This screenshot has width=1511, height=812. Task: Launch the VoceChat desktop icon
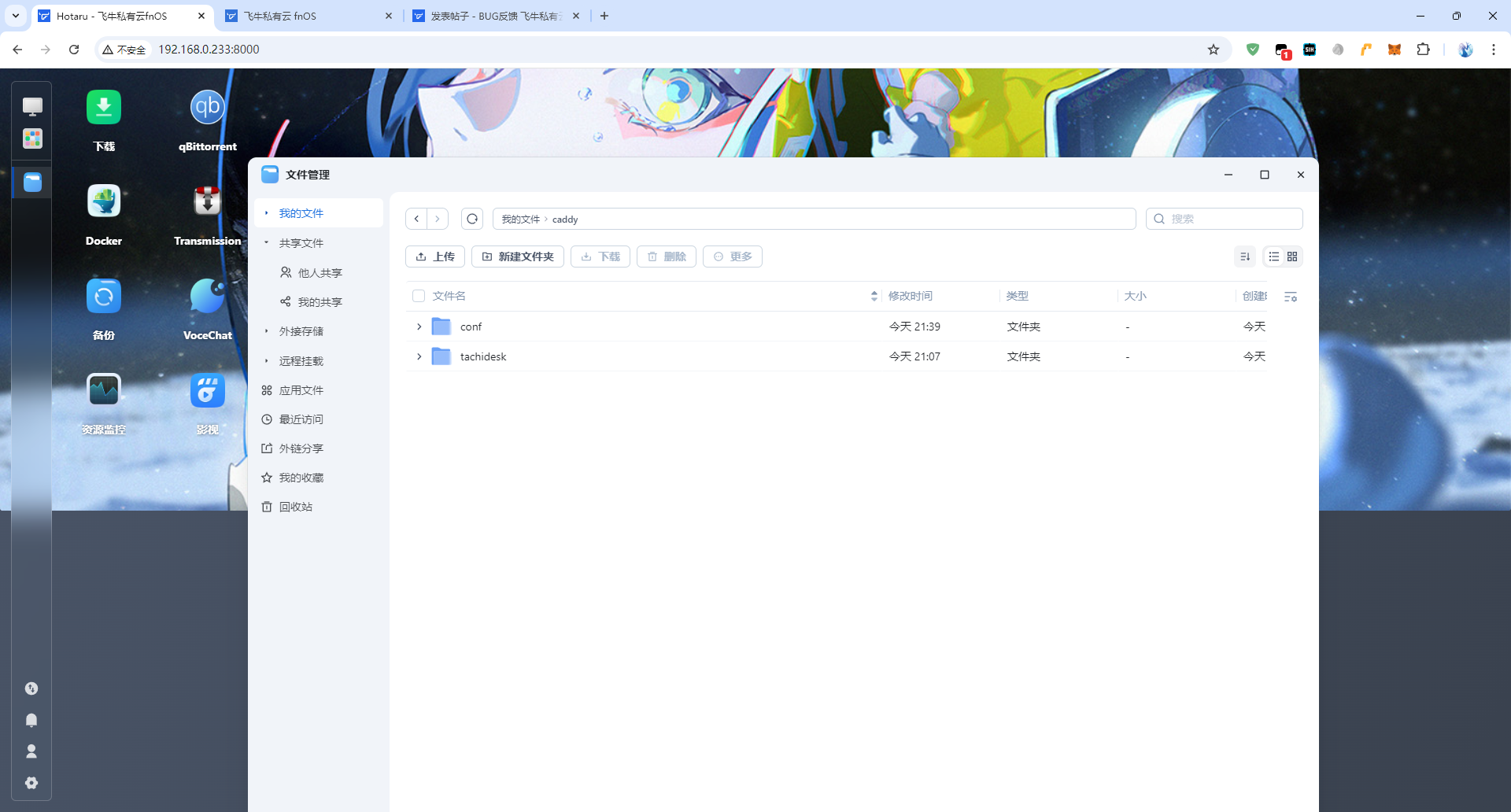tap(208, 296)
